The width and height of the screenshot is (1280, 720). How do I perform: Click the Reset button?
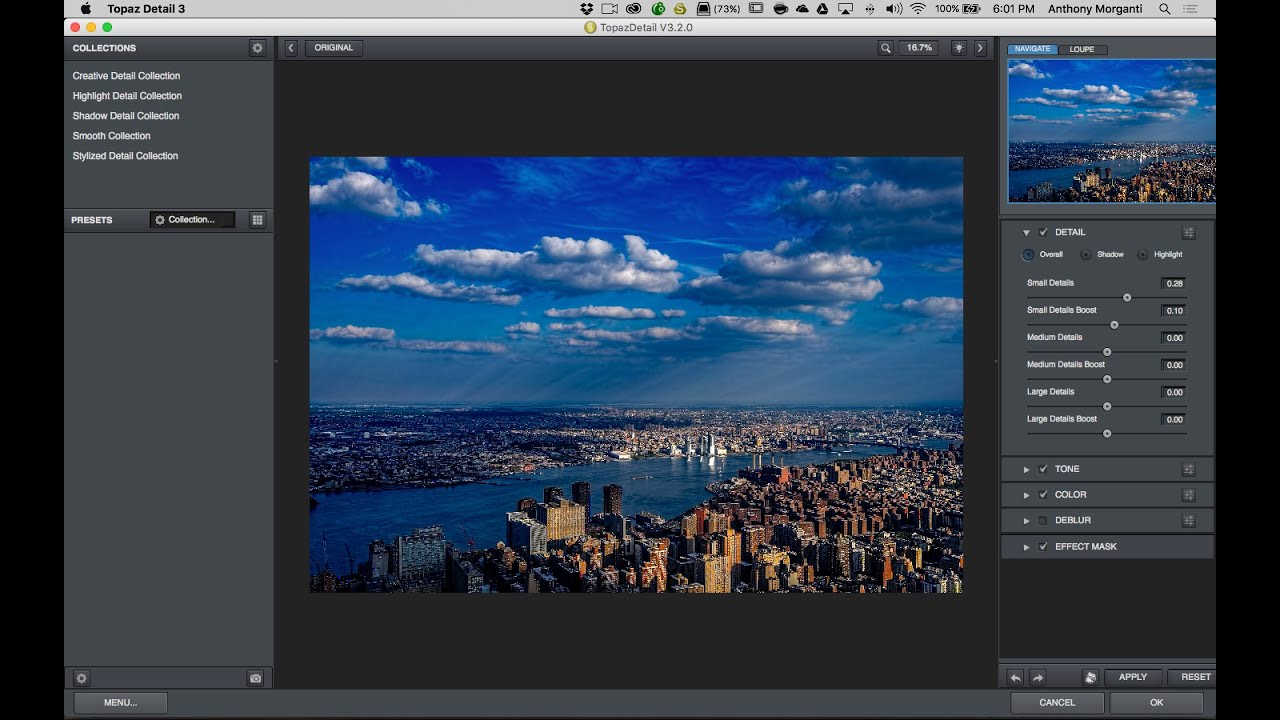pyautogui.click(x=1192, y=677)
